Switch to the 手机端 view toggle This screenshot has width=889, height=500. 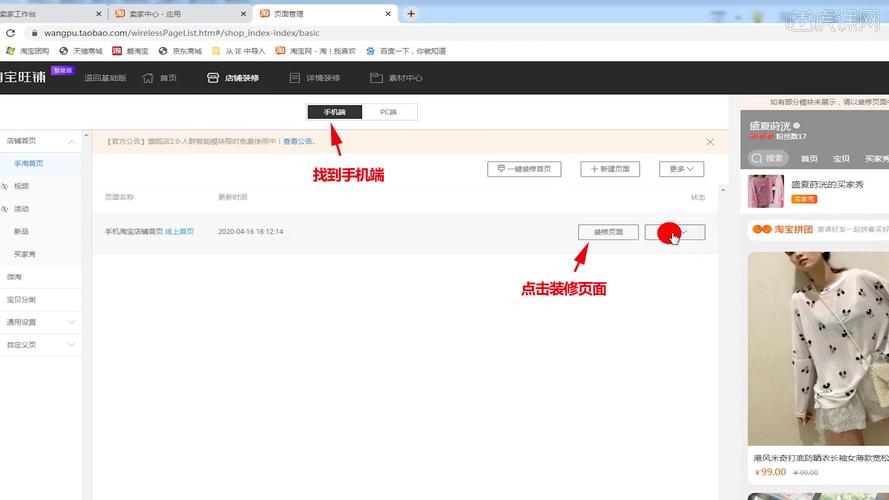334,112
